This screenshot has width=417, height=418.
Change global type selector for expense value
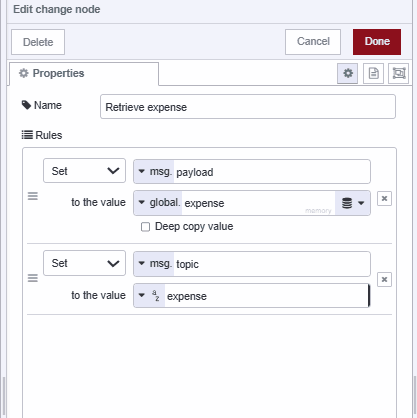(x=158, y=203)
